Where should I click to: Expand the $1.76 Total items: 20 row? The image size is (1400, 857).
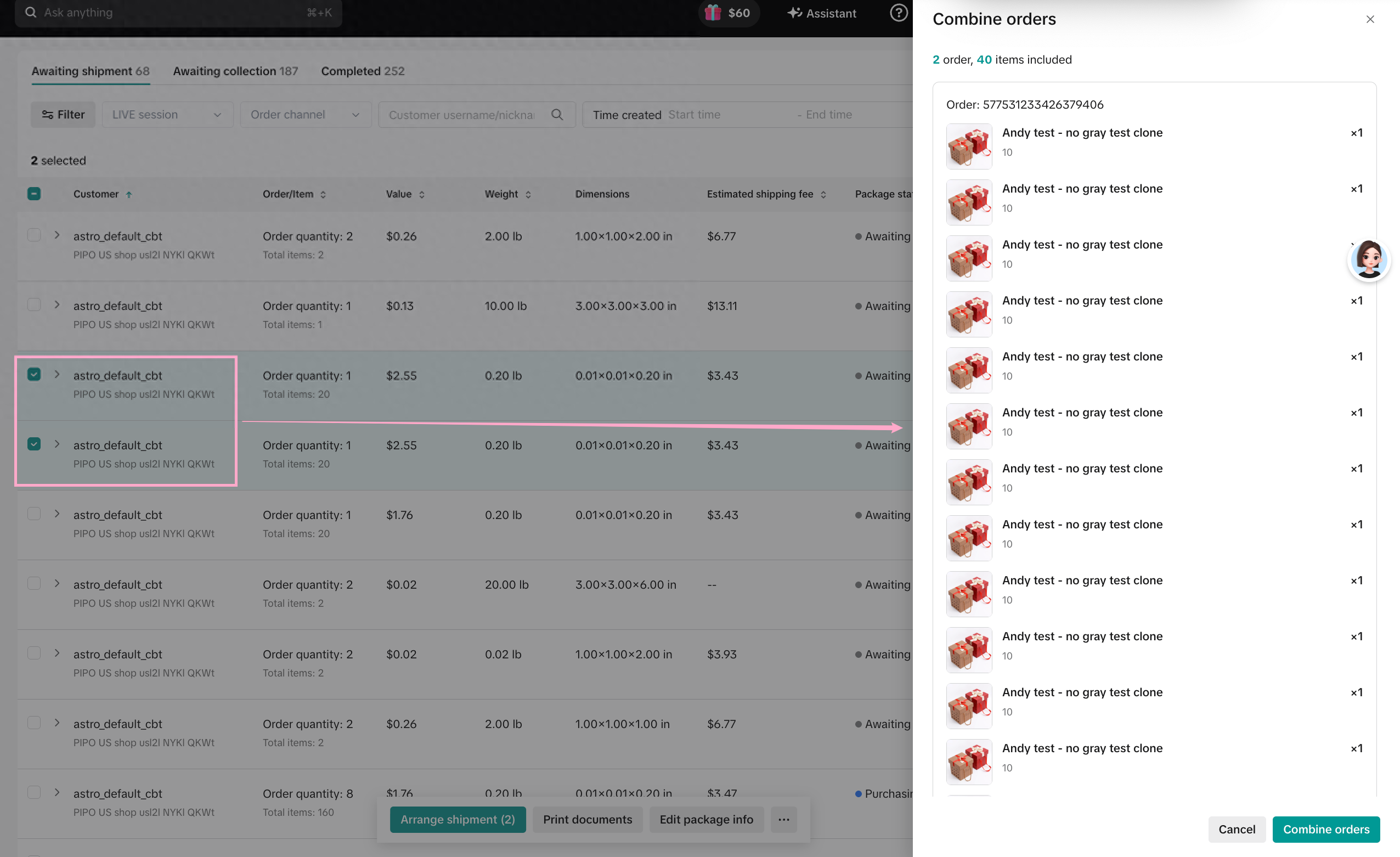click(x=57, y=514)
